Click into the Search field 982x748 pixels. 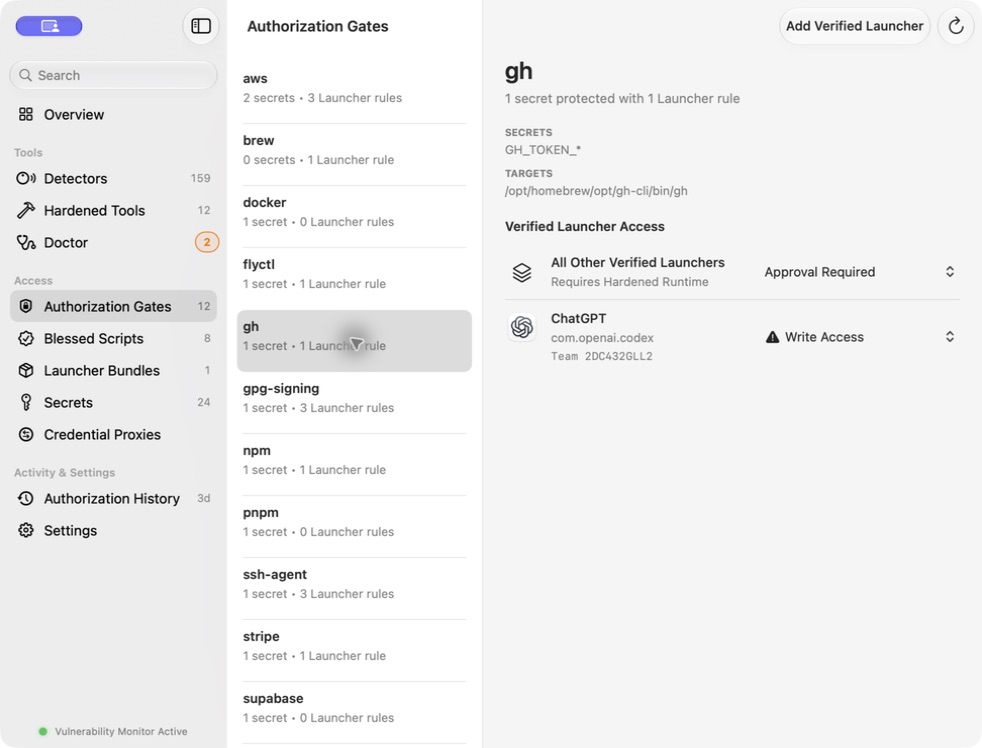113,75
